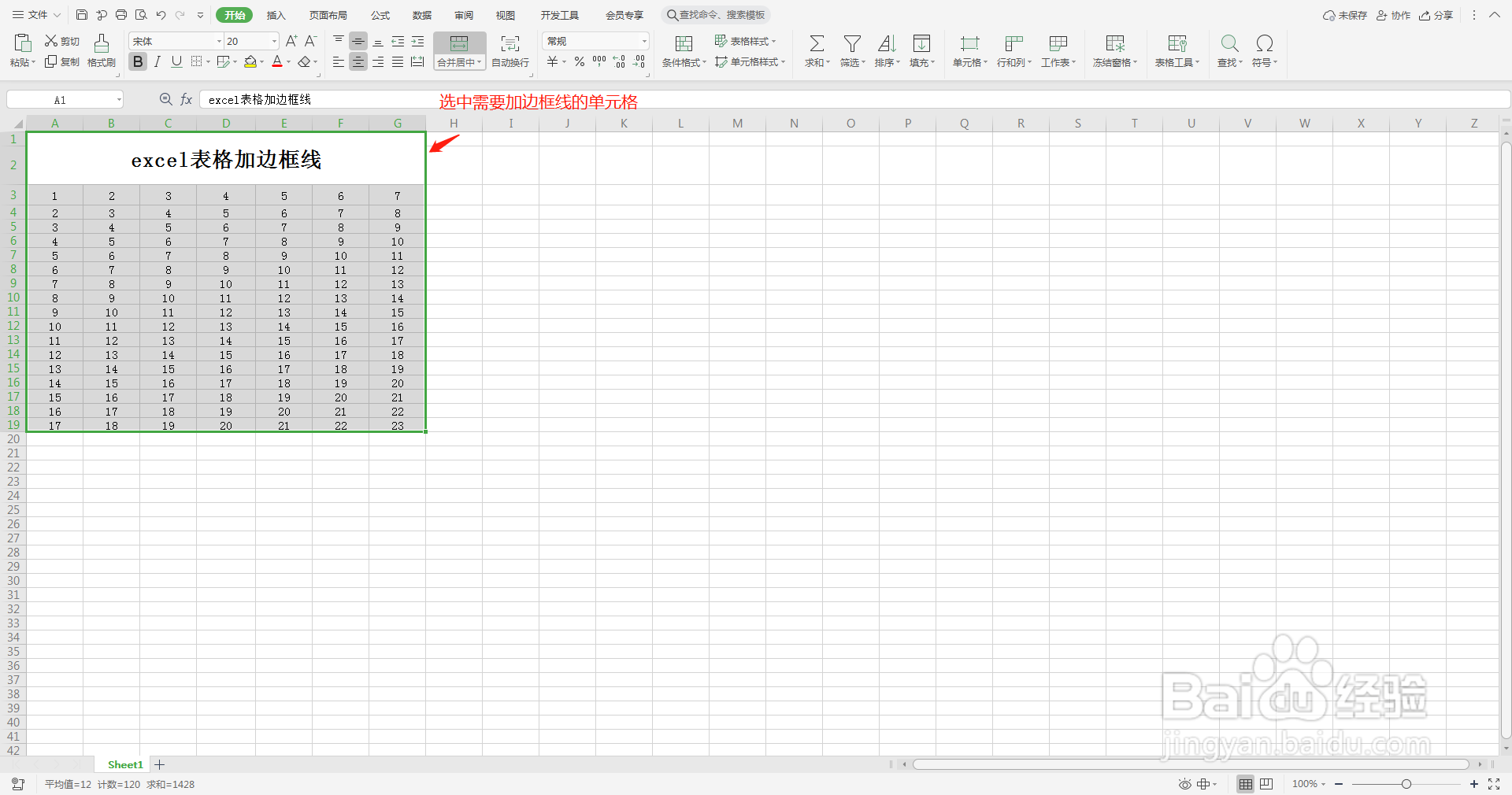Click the Symbol (符号) omega icon
The height and width of the screenshot is (795, 1512).
(1265, 43)
